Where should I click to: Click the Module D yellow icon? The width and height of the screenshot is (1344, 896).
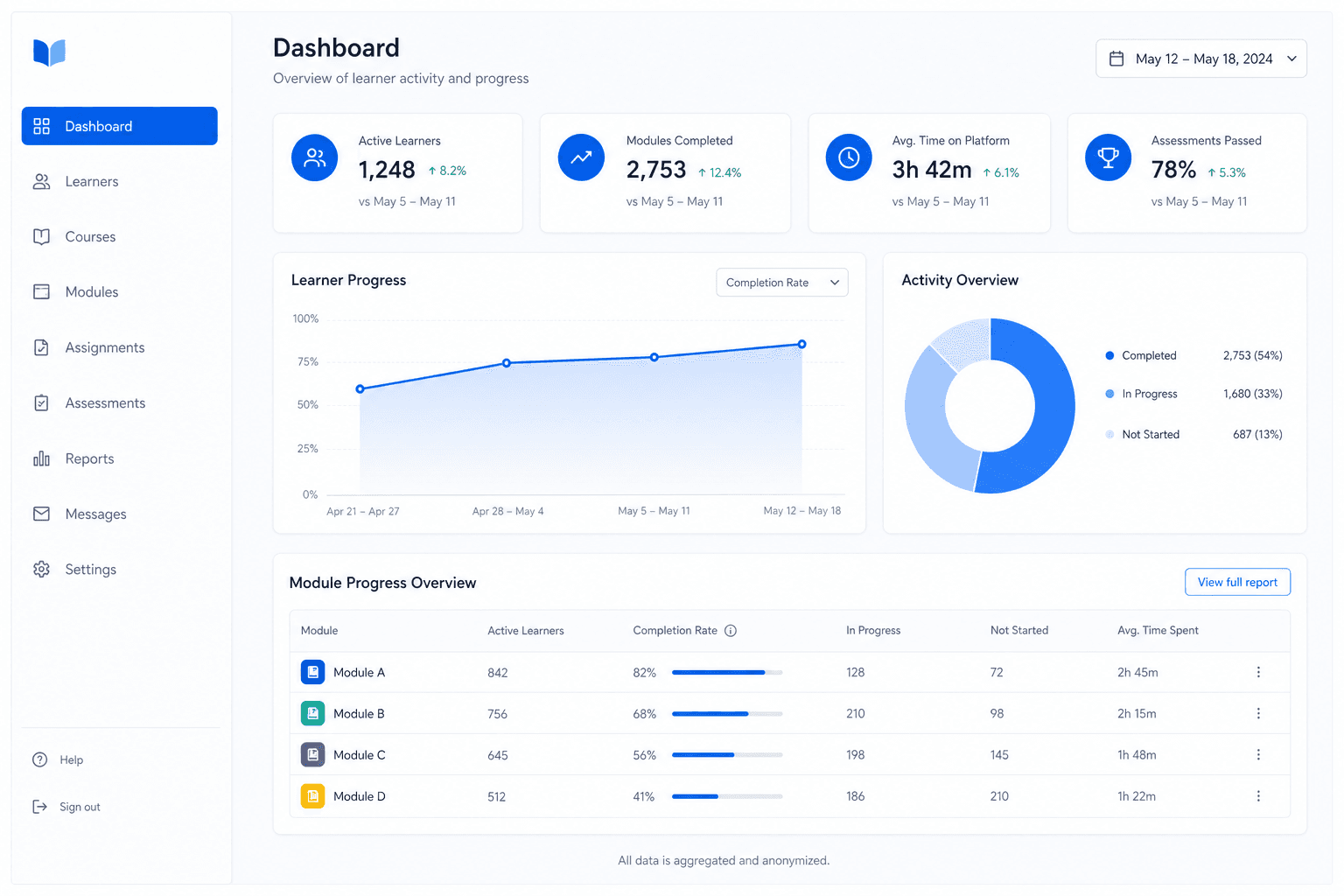click(x=312, y=796)
